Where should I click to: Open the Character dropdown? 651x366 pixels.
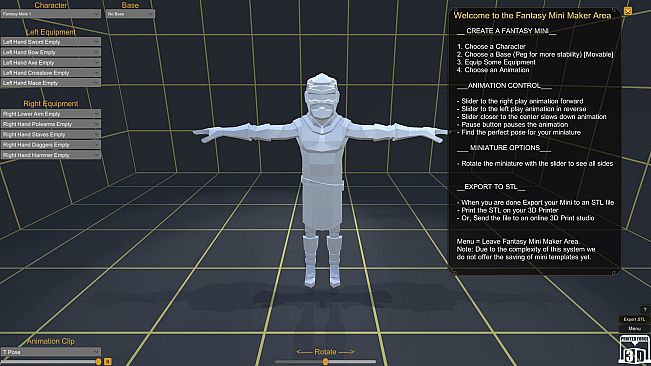[x=51, y=14]
